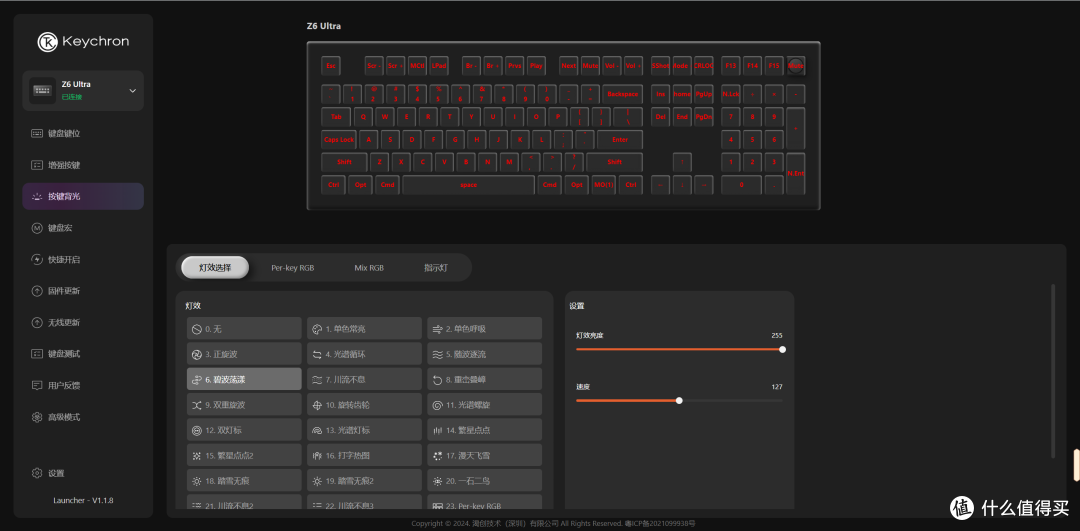This screenshot has width=1080, height=531.
Task: Click the Tab key on keyboard preview
Action: (x=336, y=117)
